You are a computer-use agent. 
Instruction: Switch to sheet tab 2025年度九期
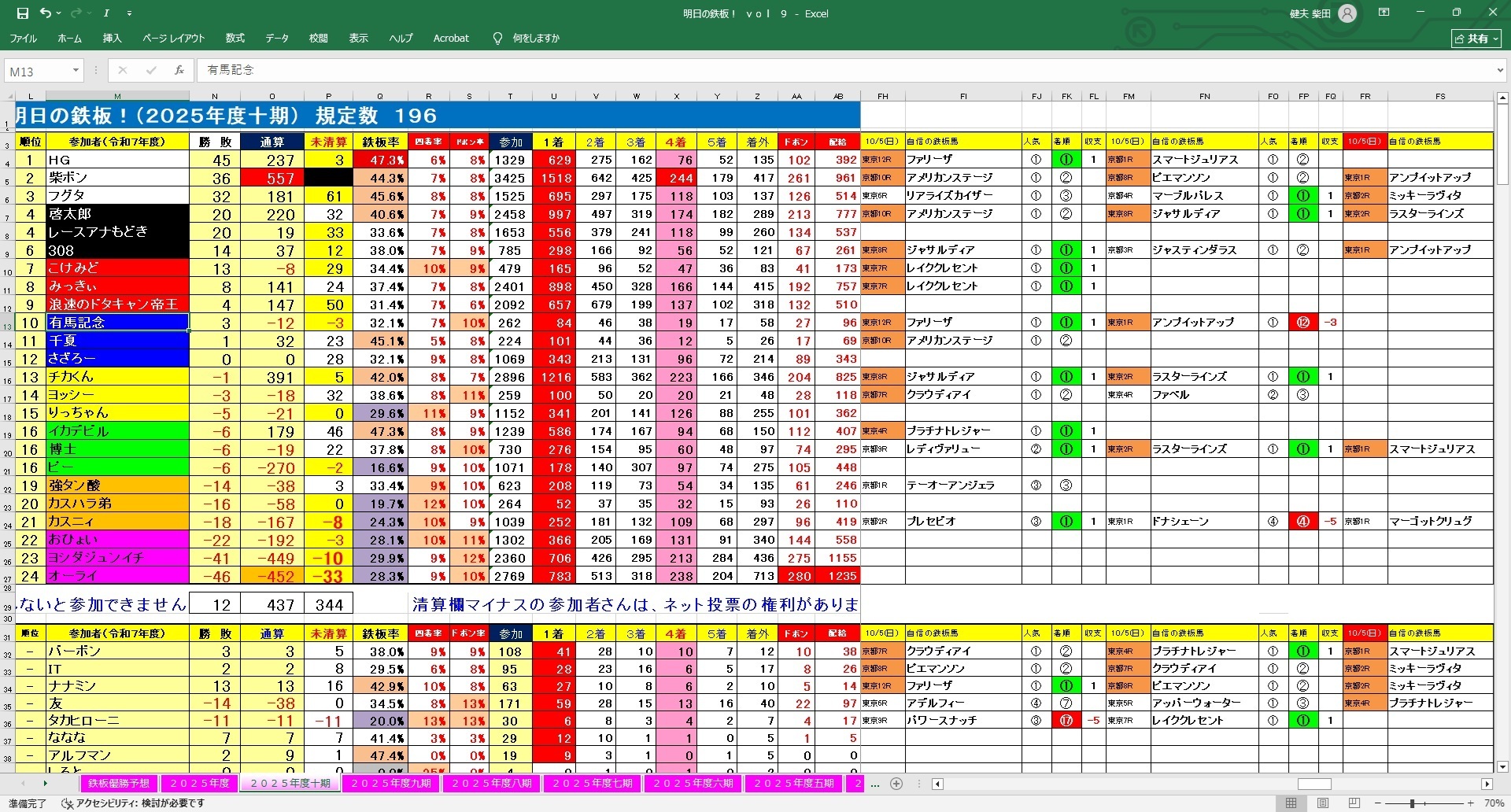pos(391,784)
